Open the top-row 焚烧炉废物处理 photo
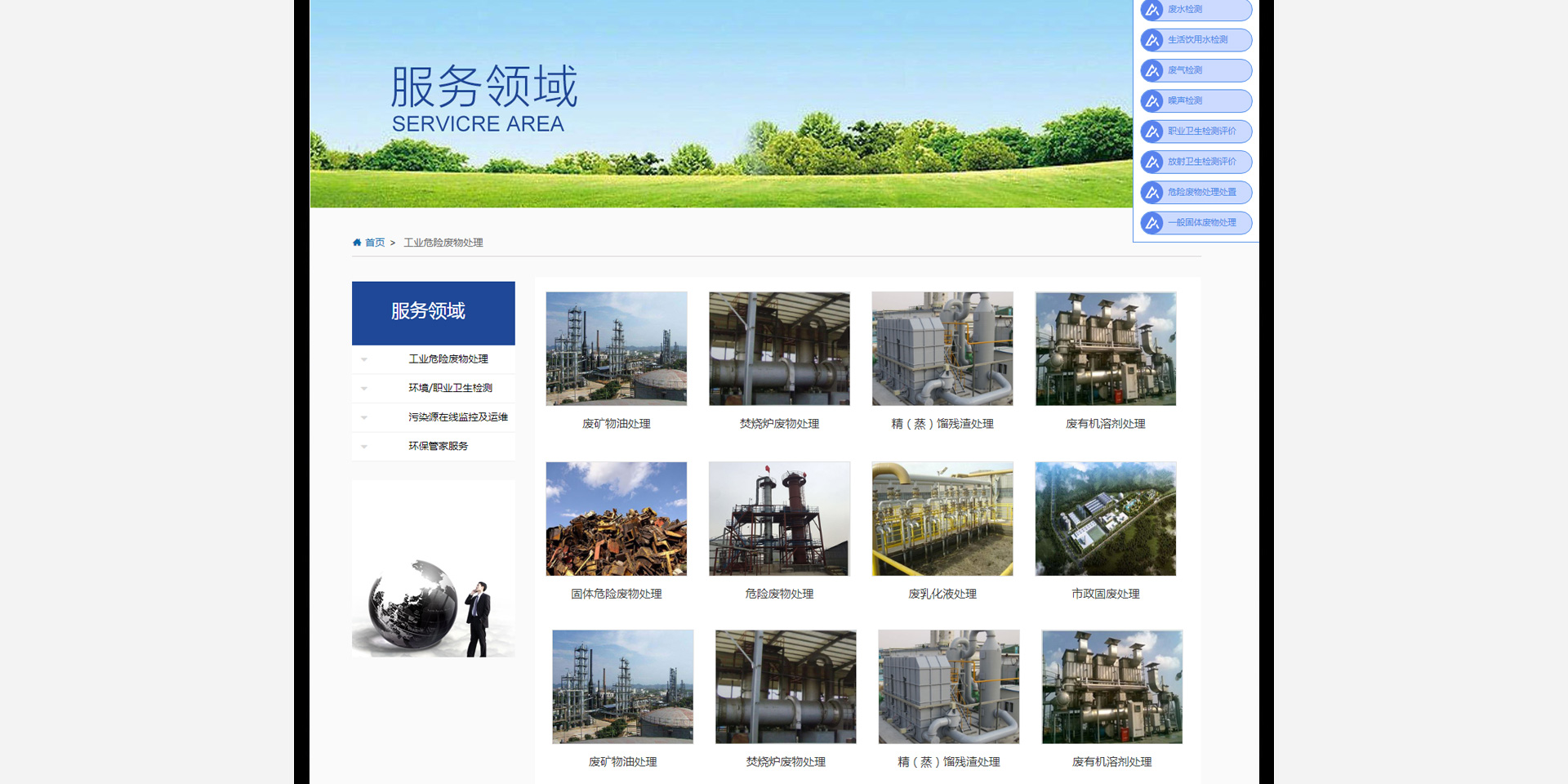Screen dimensions: 1568x784 pos(779,349)
